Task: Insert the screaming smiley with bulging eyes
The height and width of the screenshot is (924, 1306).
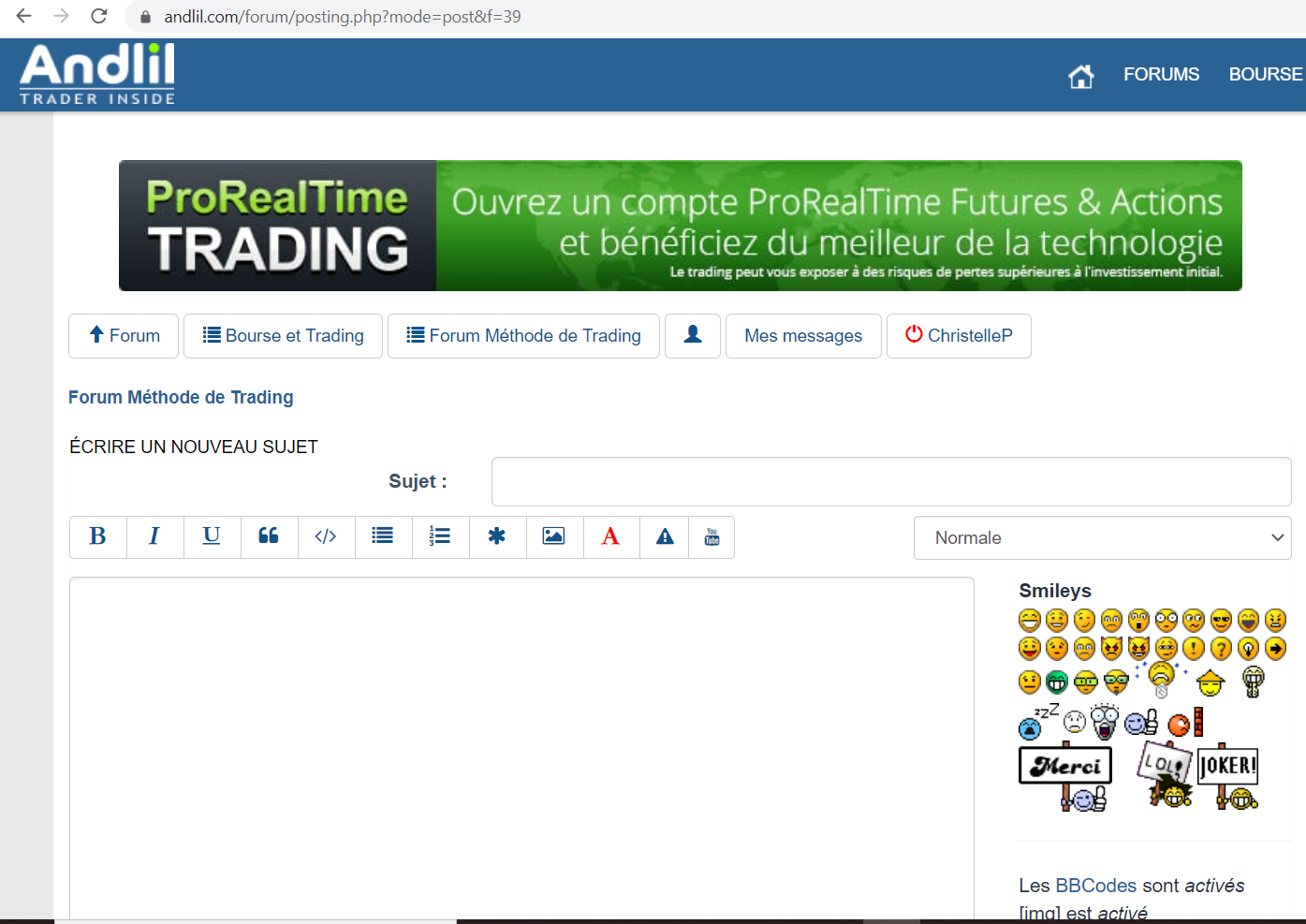Action: click(x=1105, y=722)
